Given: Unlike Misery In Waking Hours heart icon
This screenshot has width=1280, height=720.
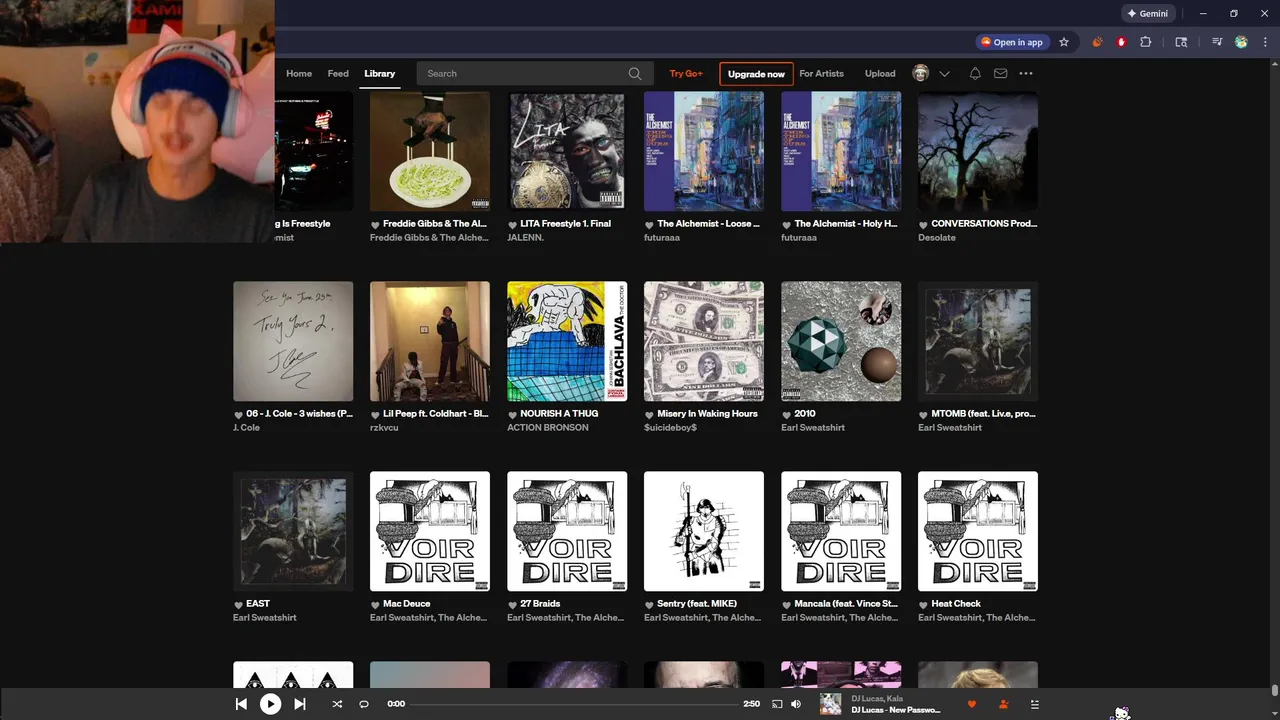Looking at the screenshot, I should 649,415.
